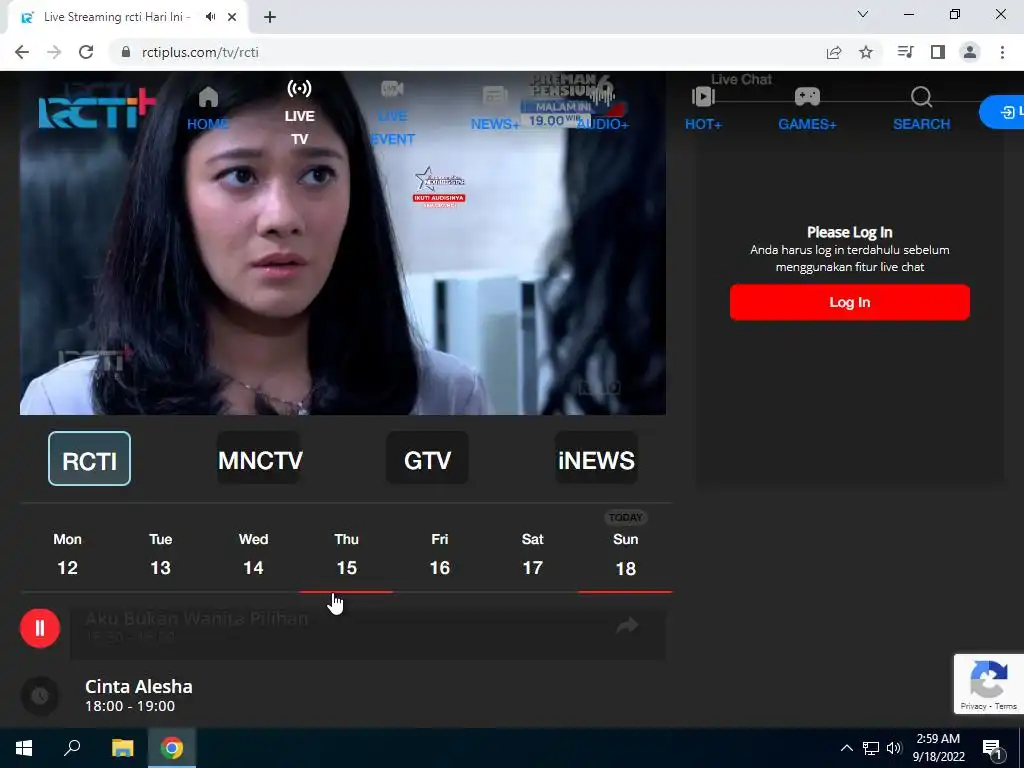This screenshot has height=768, width=1024.
Task: View site information lock icon
Action: click(x=126, y=52)
